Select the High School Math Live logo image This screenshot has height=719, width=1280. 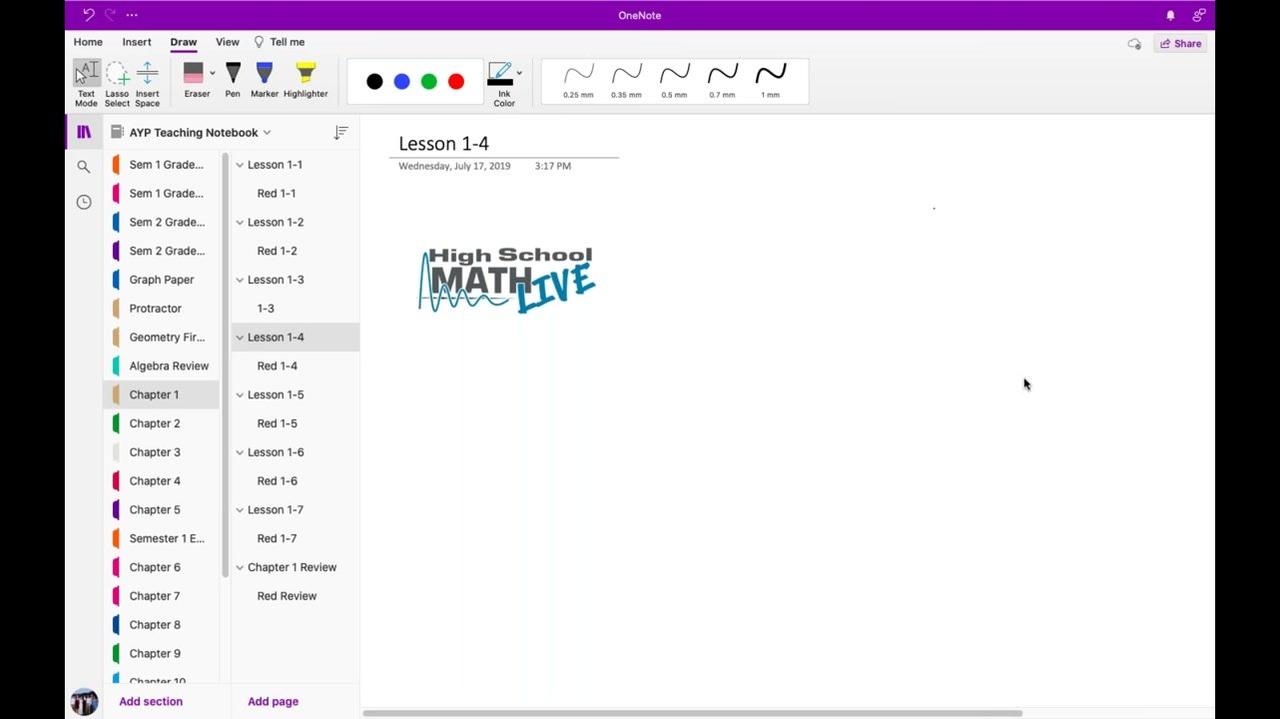click(x=507, y=280)
